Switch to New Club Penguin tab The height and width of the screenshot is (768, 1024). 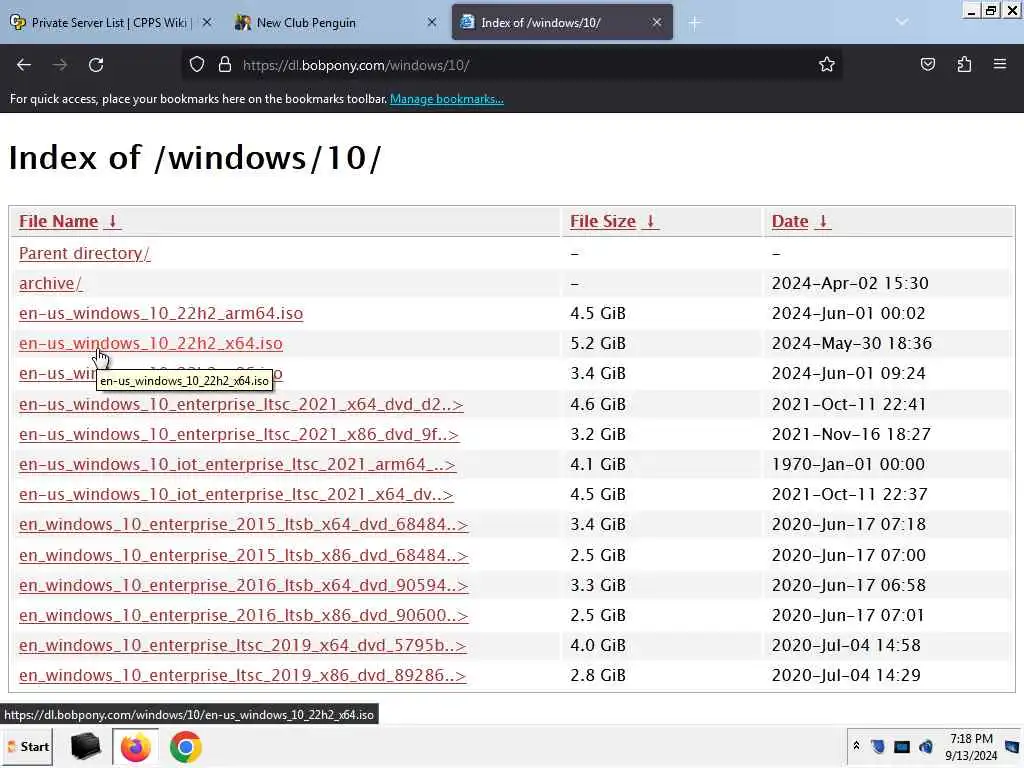[336, 23]
